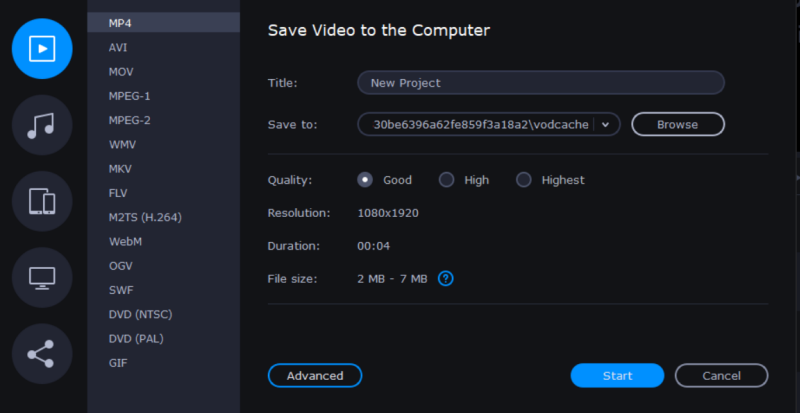Select GIF output format
The image size is (800, 413).
pyautogui.click(x=118, y=363)
